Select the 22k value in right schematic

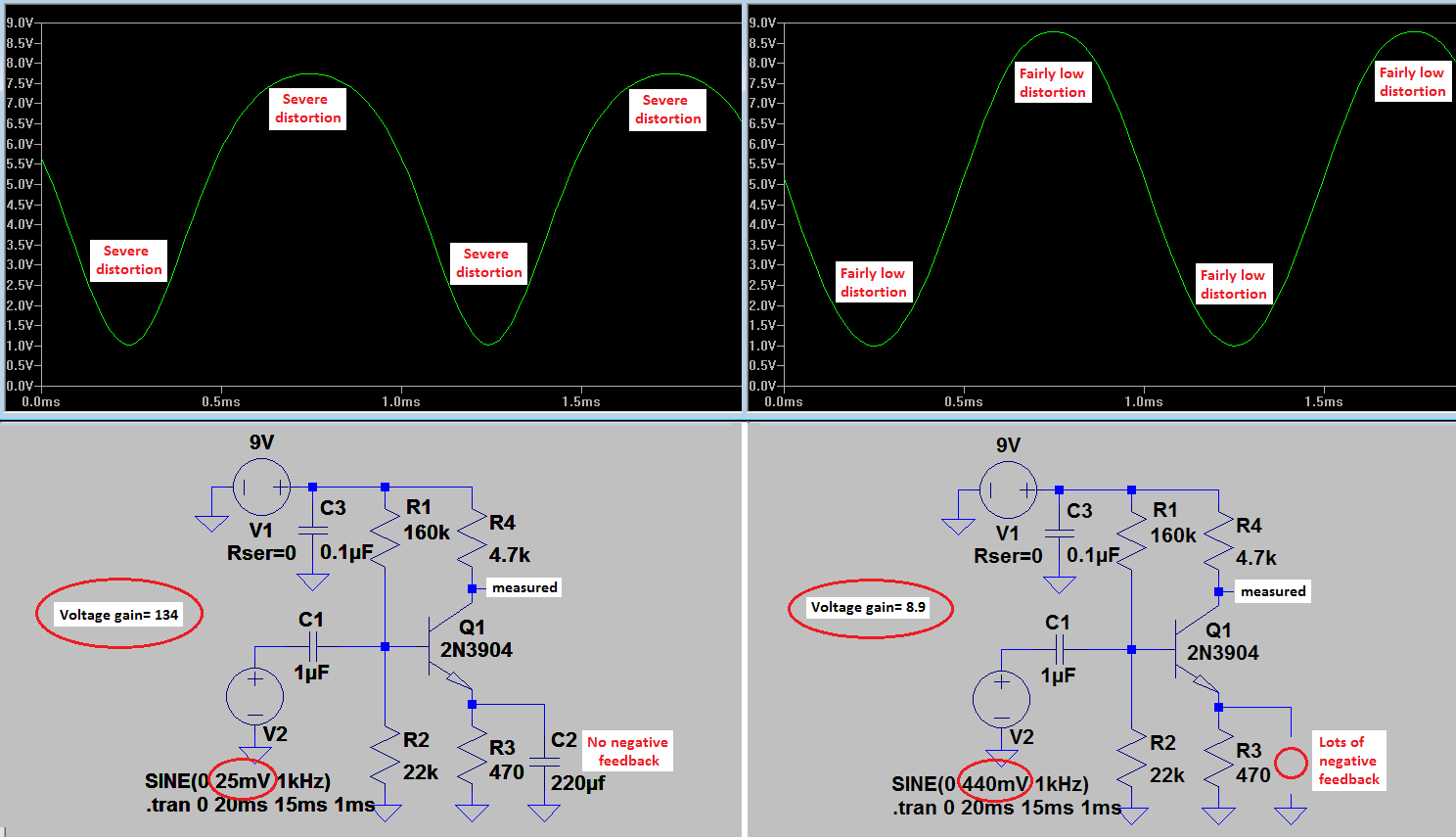coord(1167,775)
